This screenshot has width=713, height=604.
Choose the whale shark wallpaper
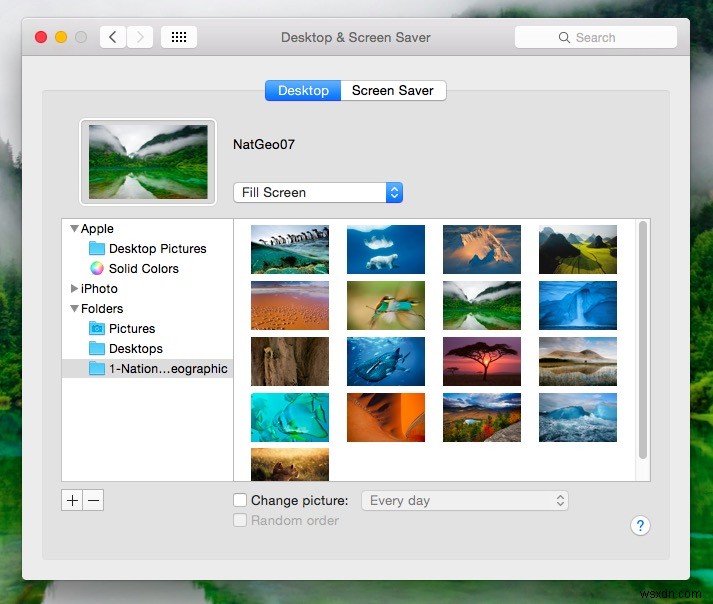[x=386, y=361]
